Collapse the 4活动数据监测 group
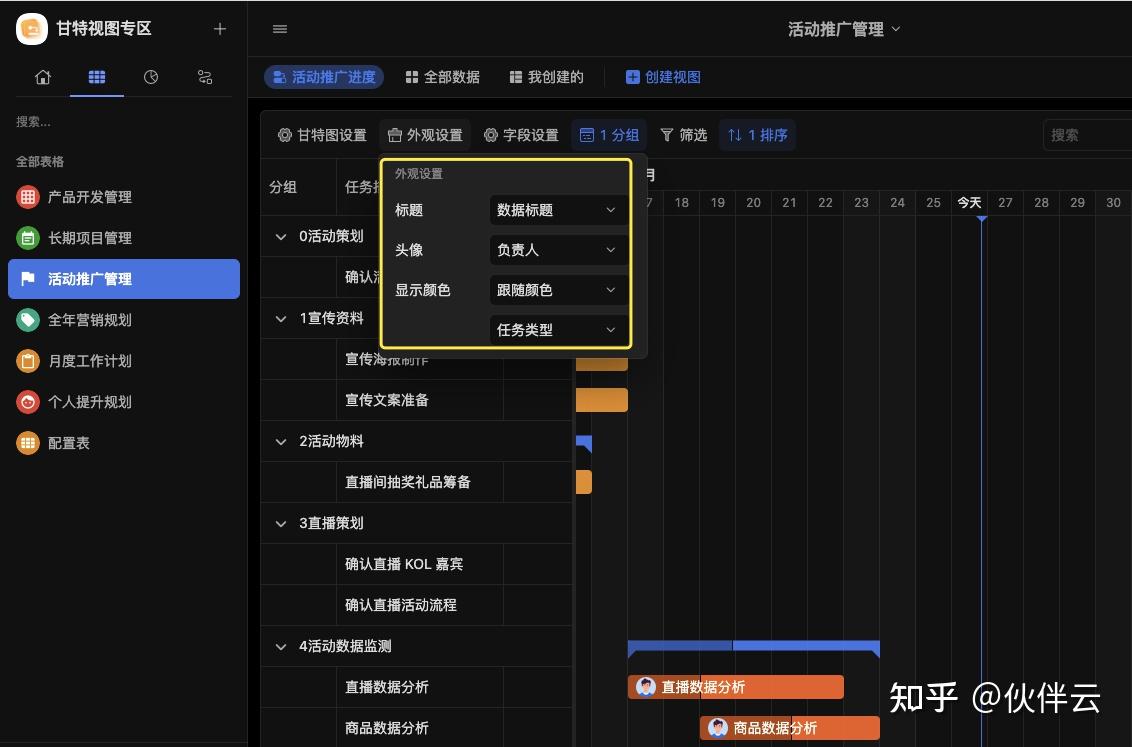Screen dimensions: 1132x747 click(x=281, y=647)
